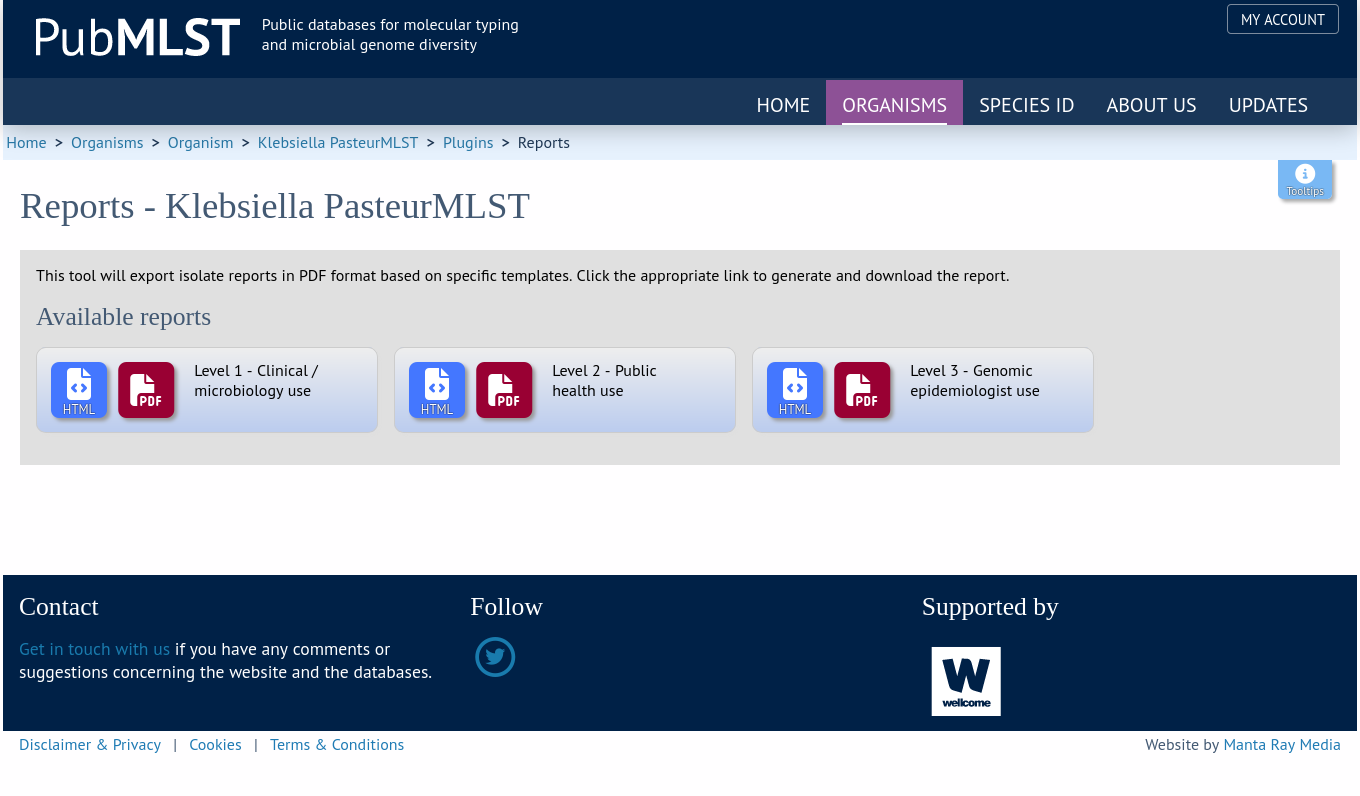The height and width of the screenshot is (796, 1360).
Task: Open the Manta Ray Media link
Action: [1282, 745]
